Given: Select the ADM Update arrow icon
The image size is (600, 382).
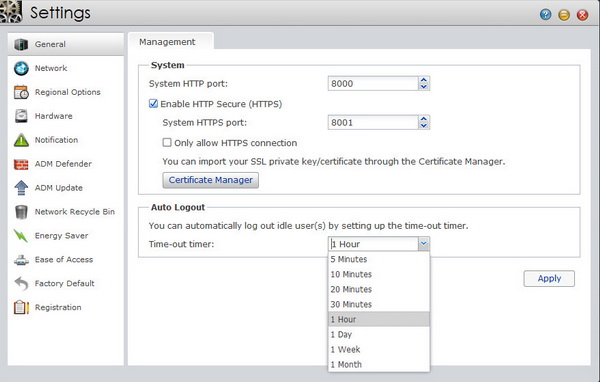Looking at the screenshot, I should [21, 188].
